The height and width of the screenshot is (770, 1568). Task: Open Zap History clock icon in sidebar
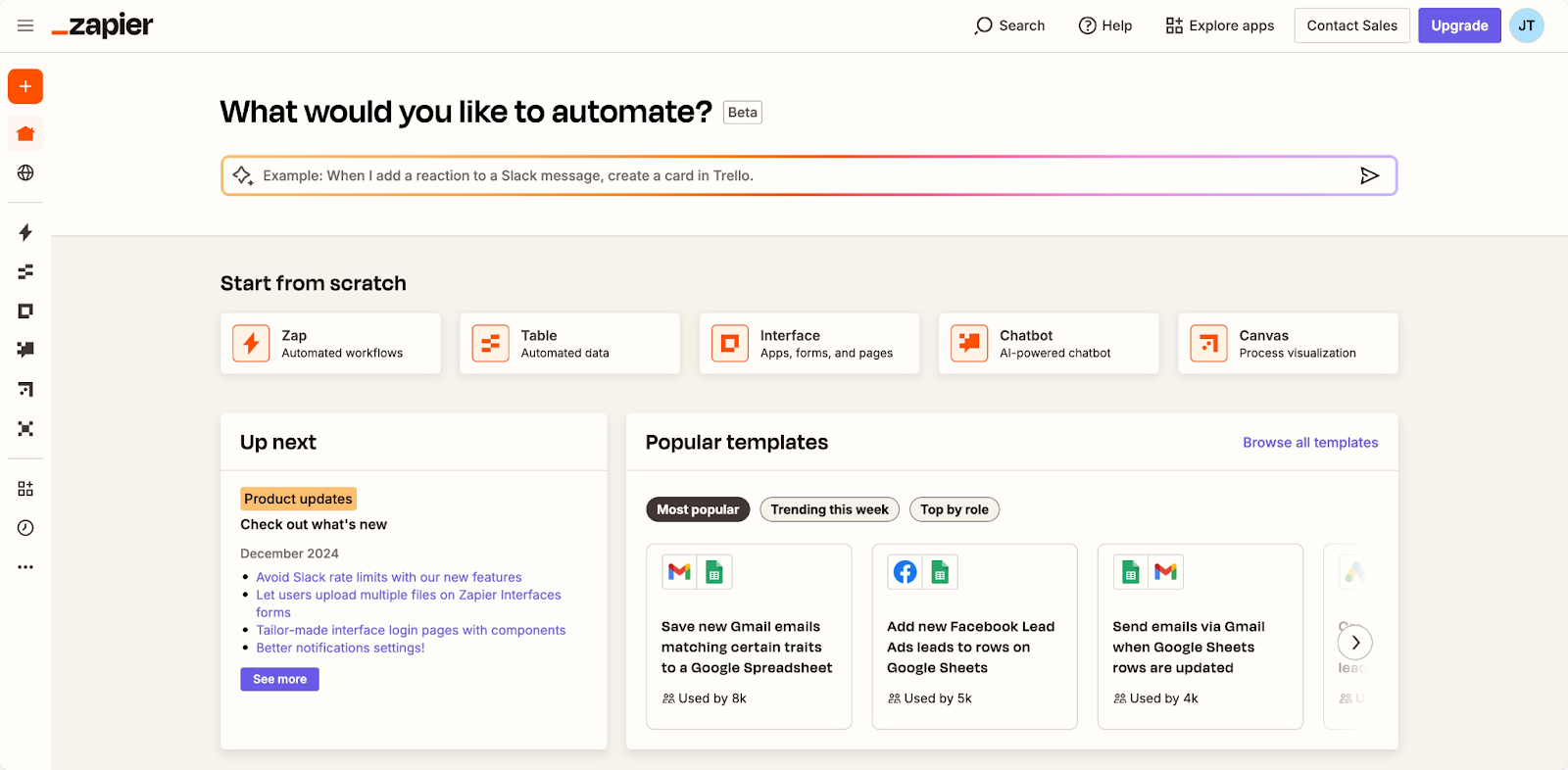[x=25, y=527]
